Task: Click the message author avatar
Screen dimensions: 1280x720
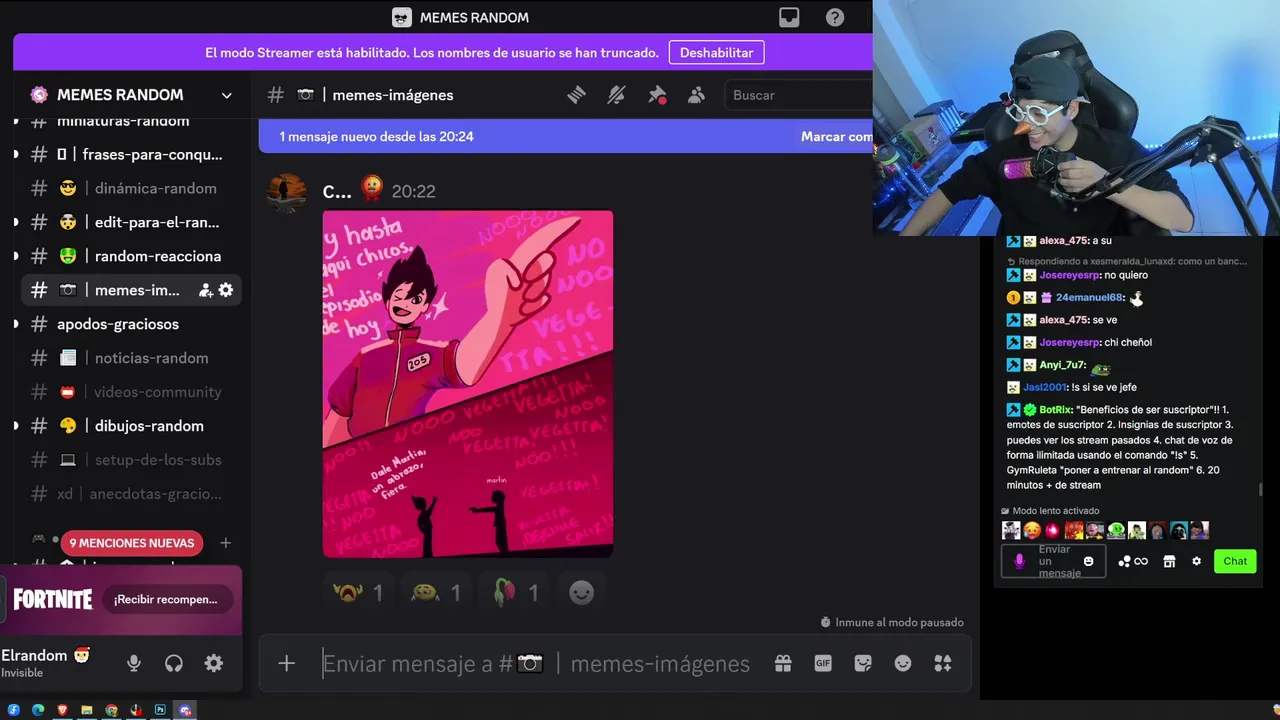Action: (287, 193)
